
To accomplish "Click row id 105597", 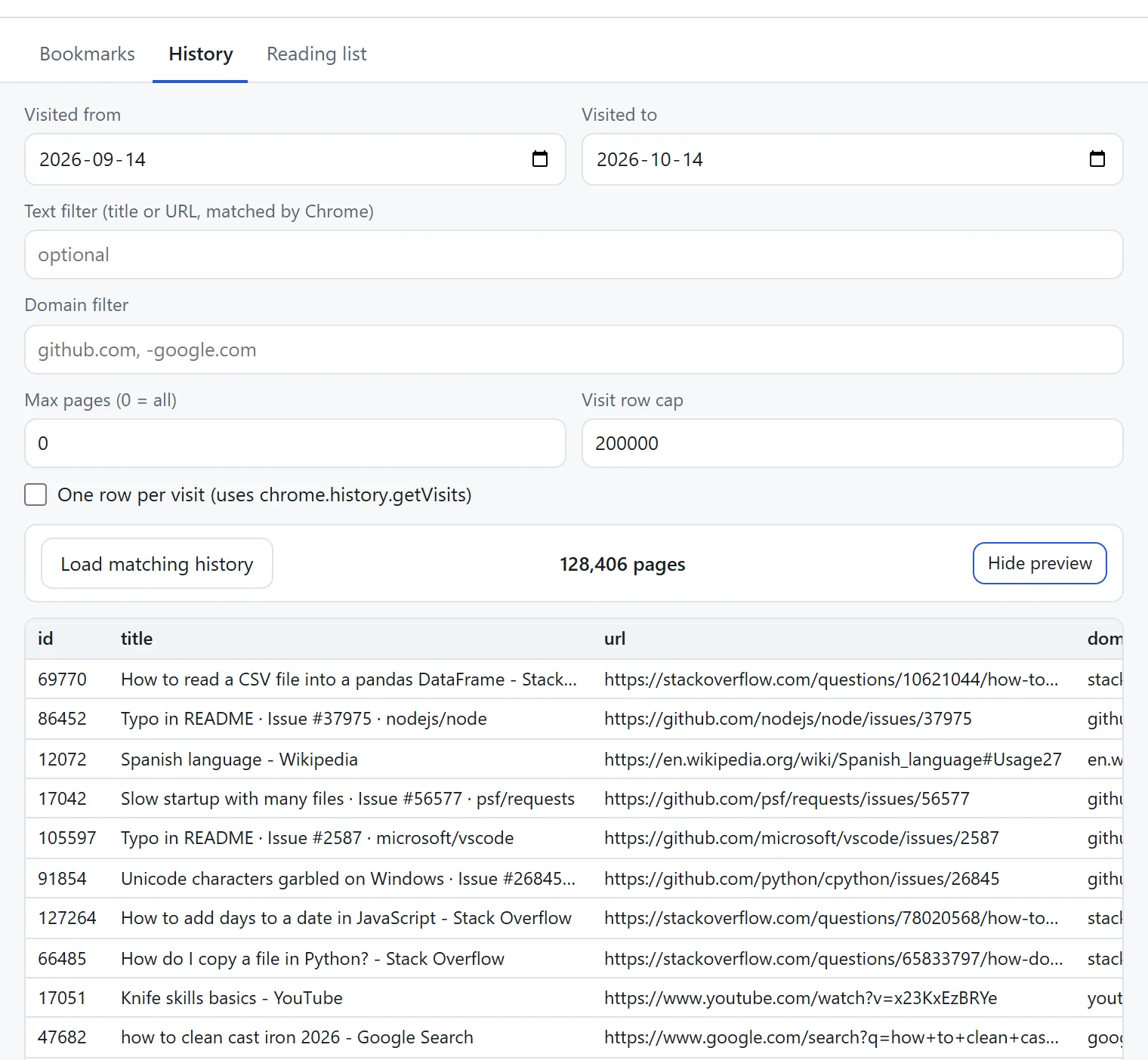I will pyautogui.click(x=67, y=837).
